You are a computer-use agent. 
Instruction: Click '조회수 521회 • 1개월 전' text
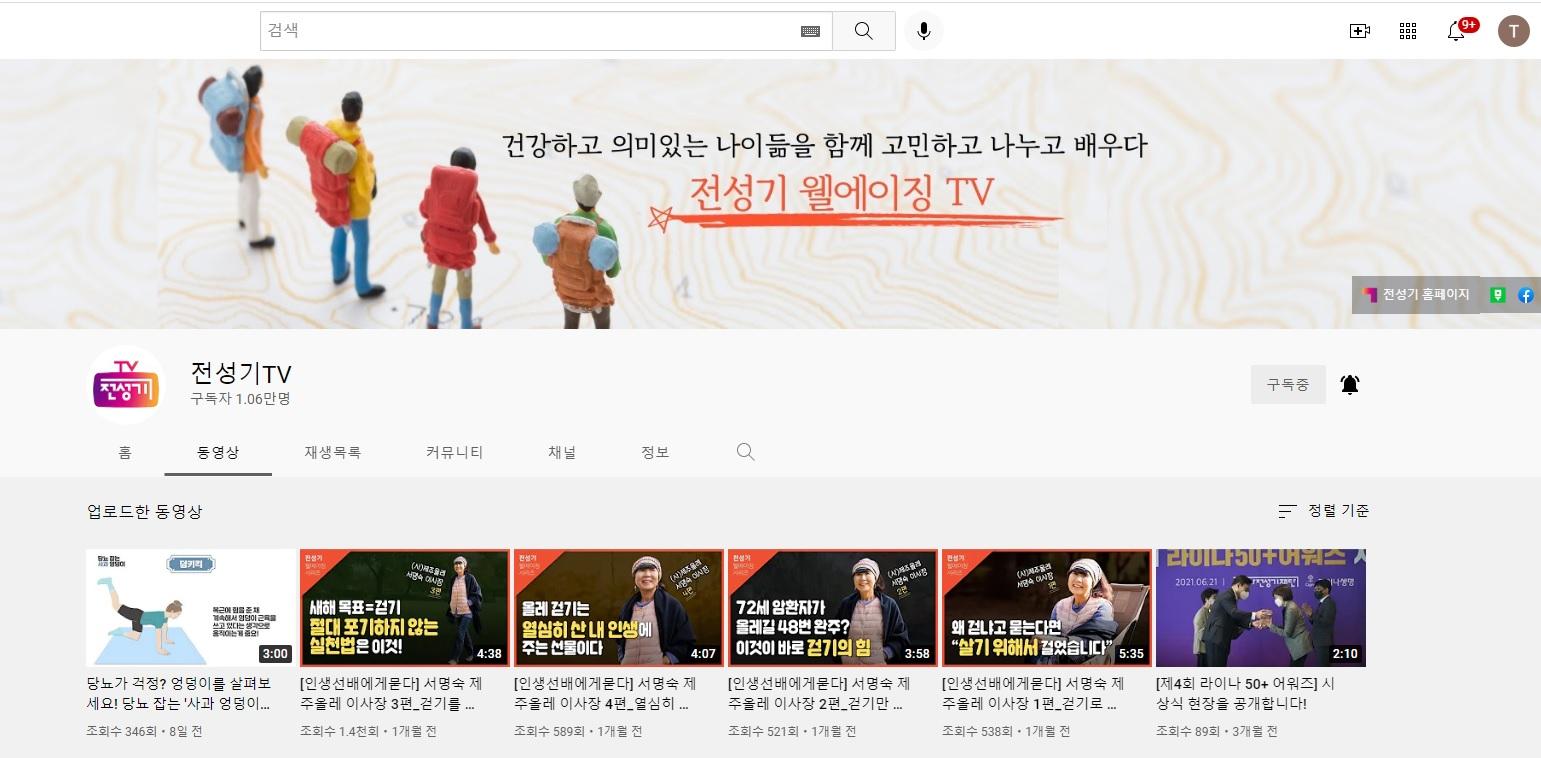click(x=792, y=731)
